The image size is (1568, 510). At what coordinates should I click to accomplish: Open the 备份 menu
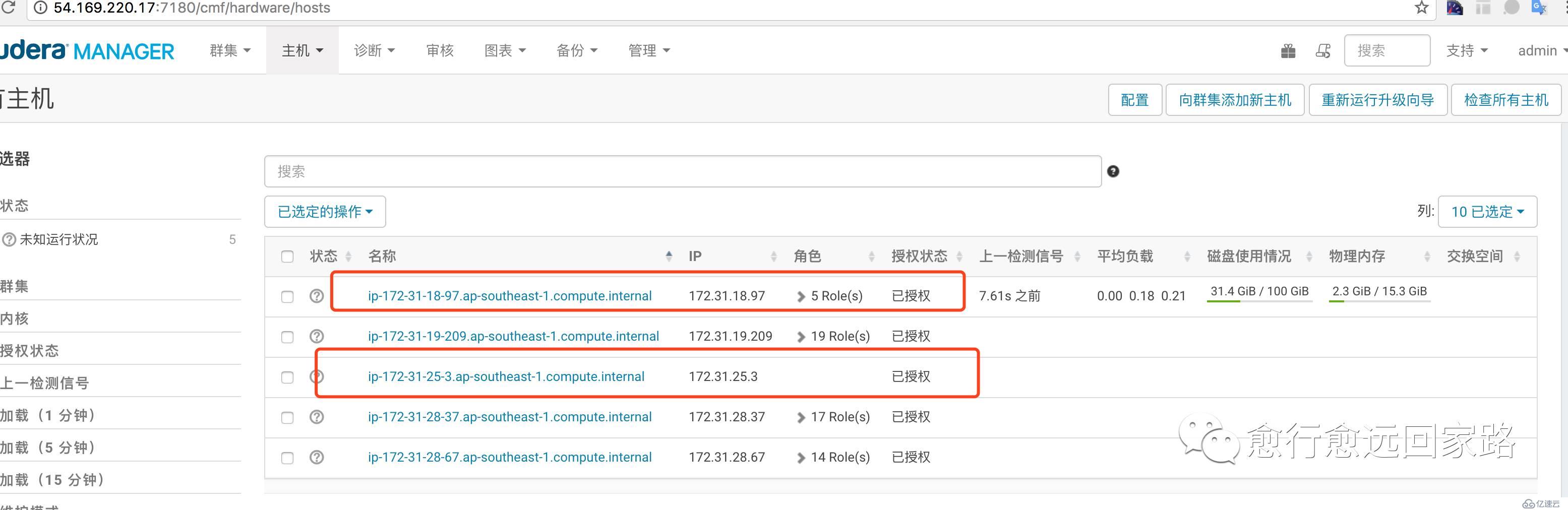pyautogui.click(x=577, y=50)
